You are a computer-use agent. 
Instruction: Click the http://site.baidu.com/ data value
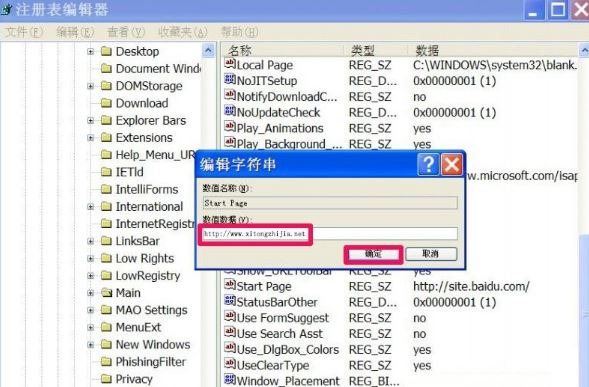pyautogui.click(x=471, y=286)
